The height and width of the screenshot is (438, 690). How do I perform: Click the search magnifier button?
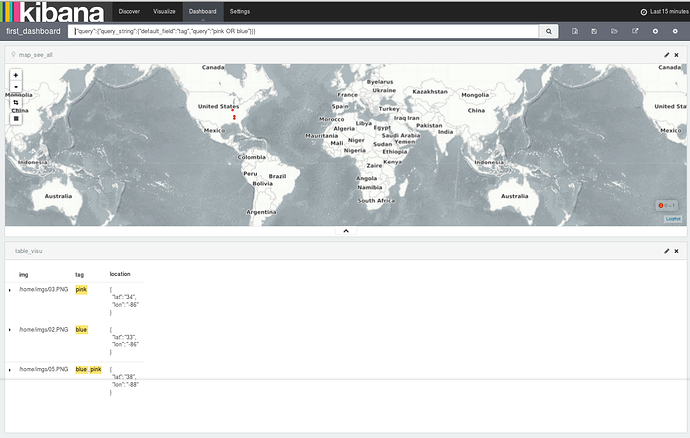tap(549, 31)
